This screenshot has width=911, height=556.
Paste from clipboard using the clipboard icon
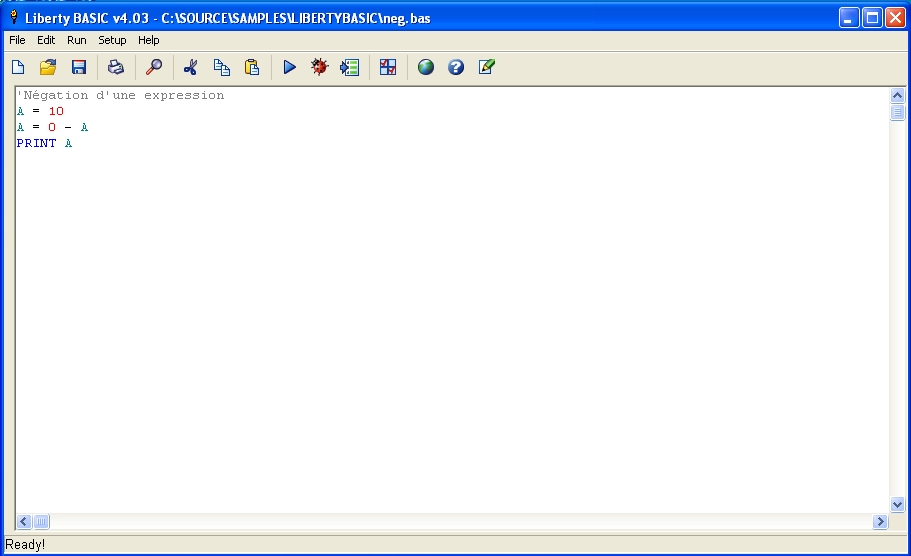tap(252, 67)
